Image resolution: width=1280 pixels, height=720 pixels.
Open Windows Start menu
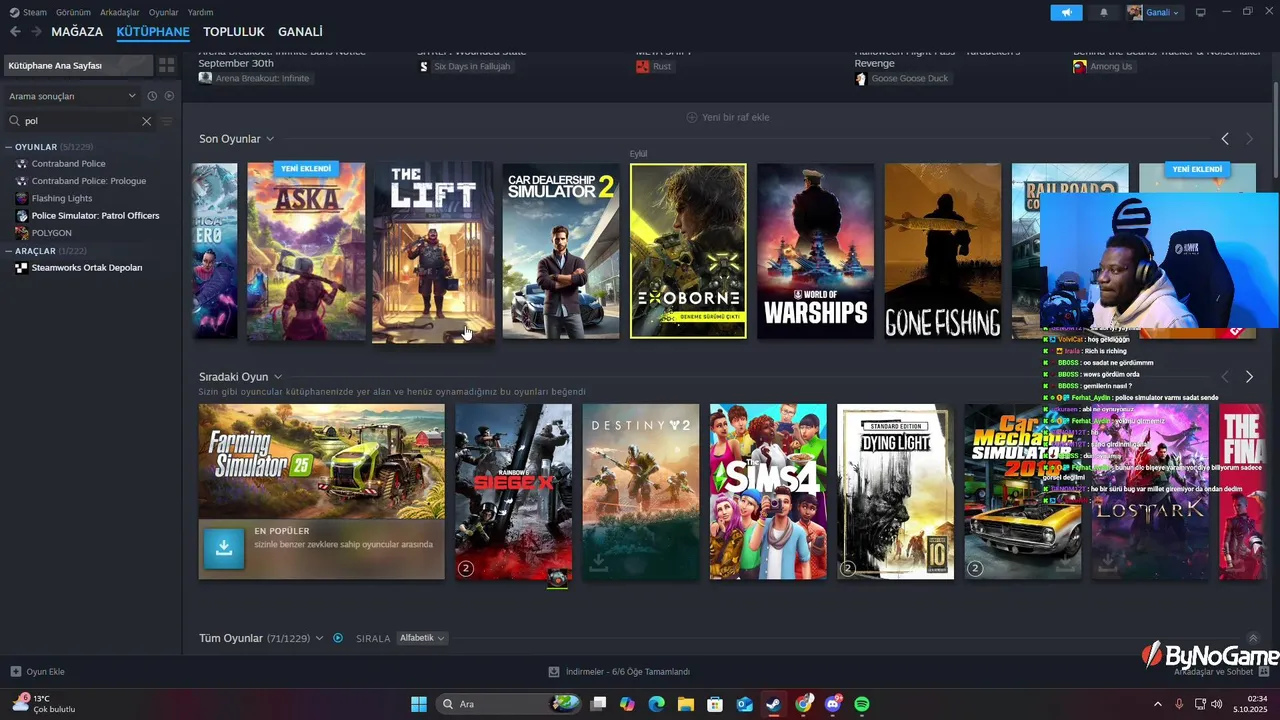tap(419, 704)
